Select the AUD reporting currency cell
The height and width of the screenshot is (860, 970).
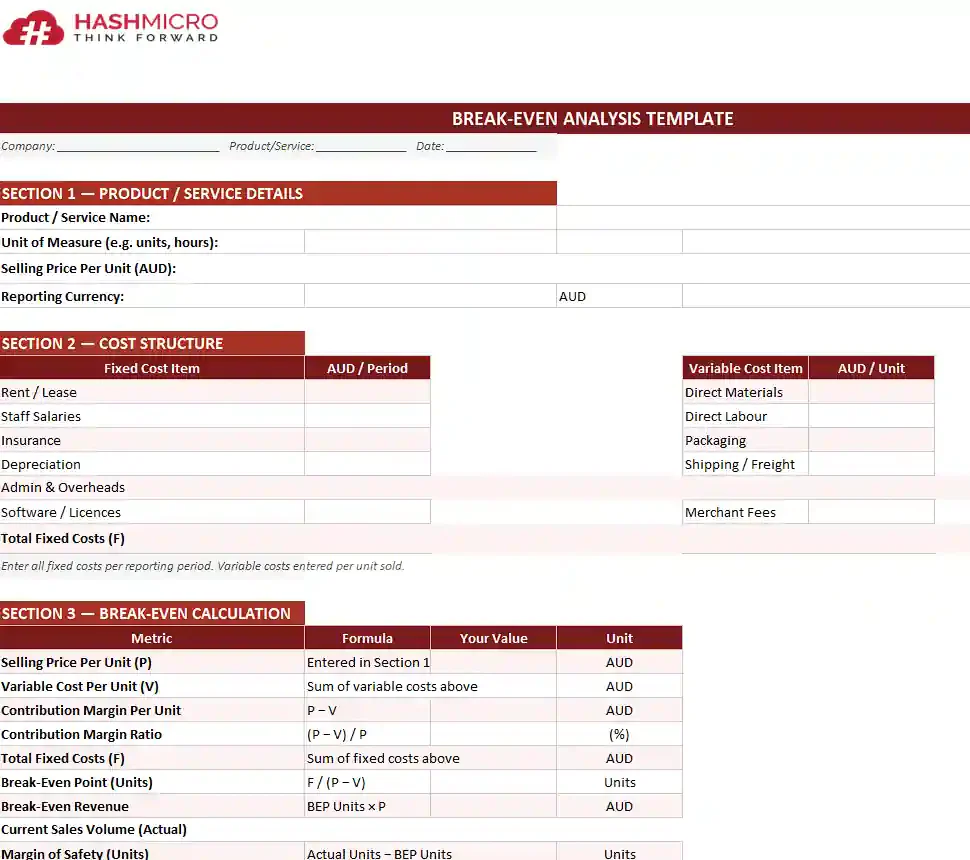pyautogui.click(x=619, y=296)
